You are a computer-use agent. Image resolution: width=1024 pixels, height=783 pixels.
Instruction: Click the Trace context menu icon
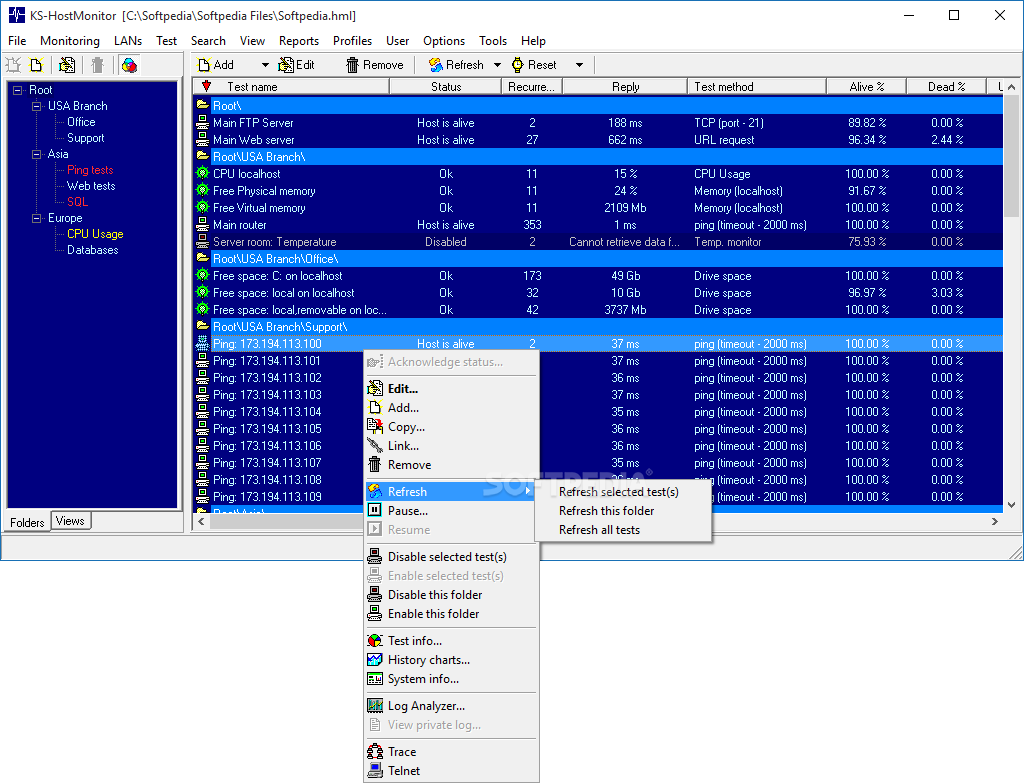(x=375, y=752)
